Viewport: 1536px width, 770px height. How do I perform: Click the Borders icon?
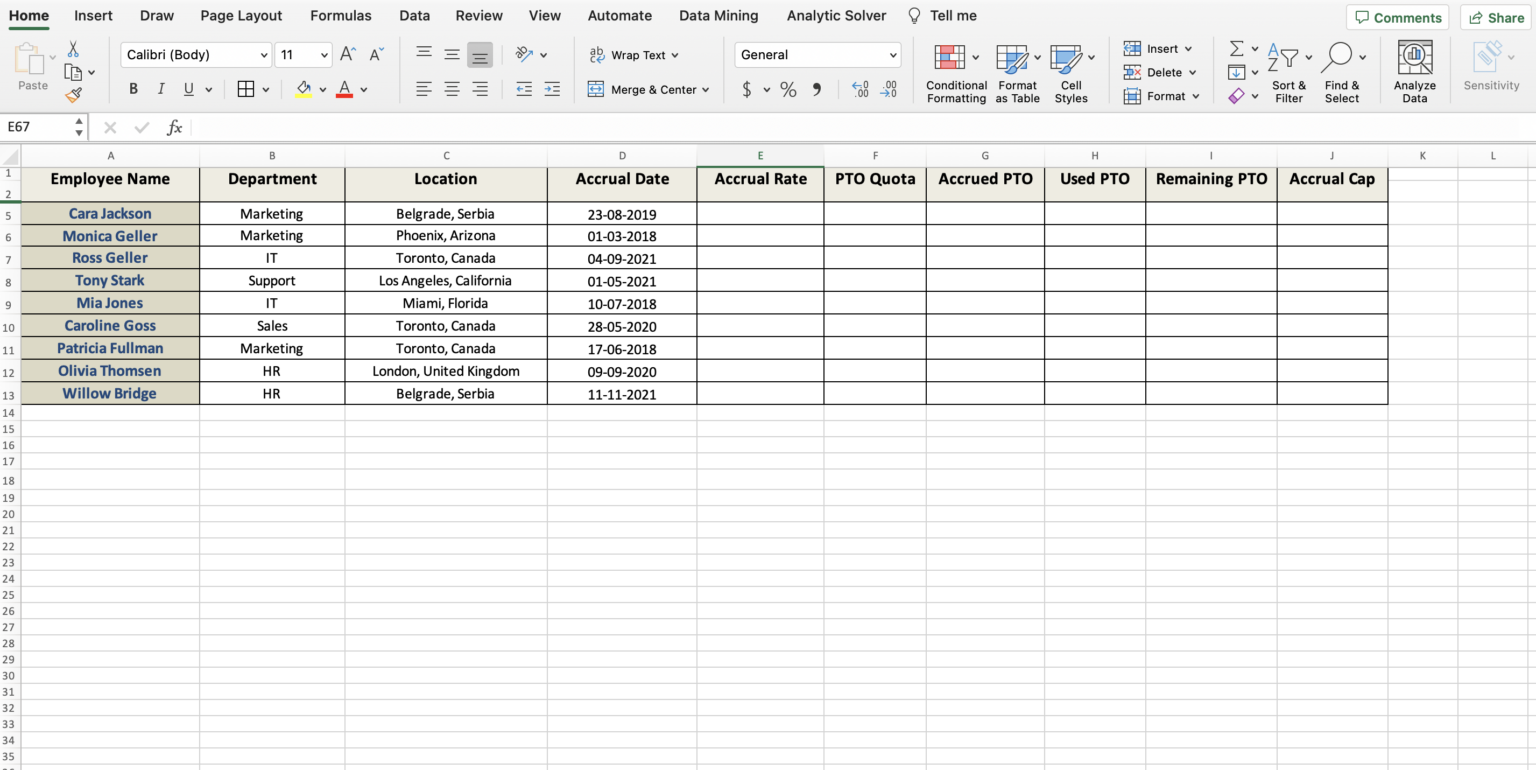[246, 89]
